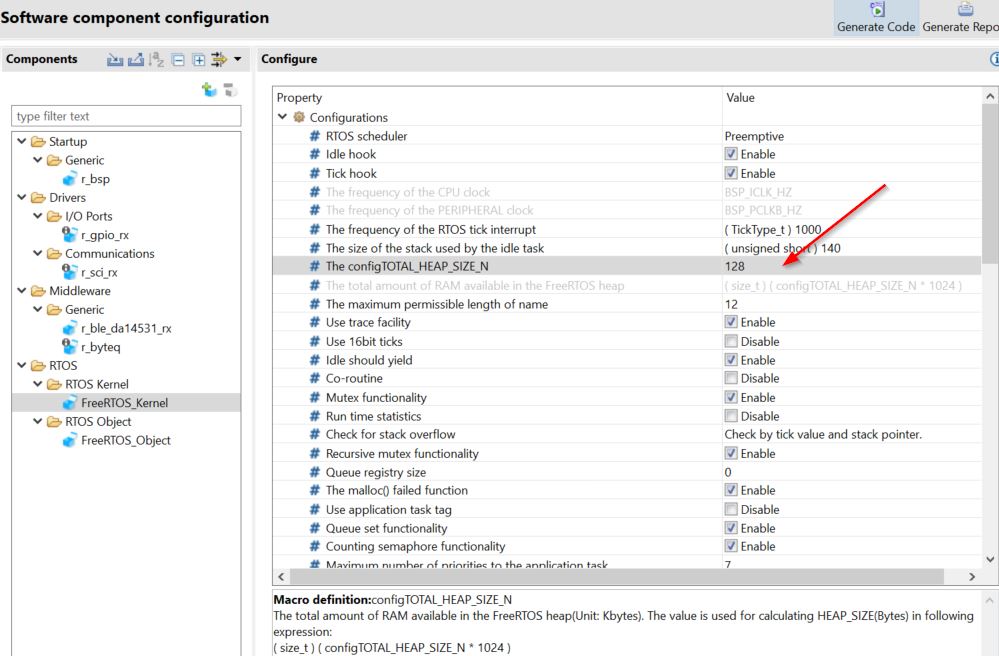Toggle the Use trace facility checkbox
The height and width of the screenshot is (656, 999).
(x=731, y=322)
